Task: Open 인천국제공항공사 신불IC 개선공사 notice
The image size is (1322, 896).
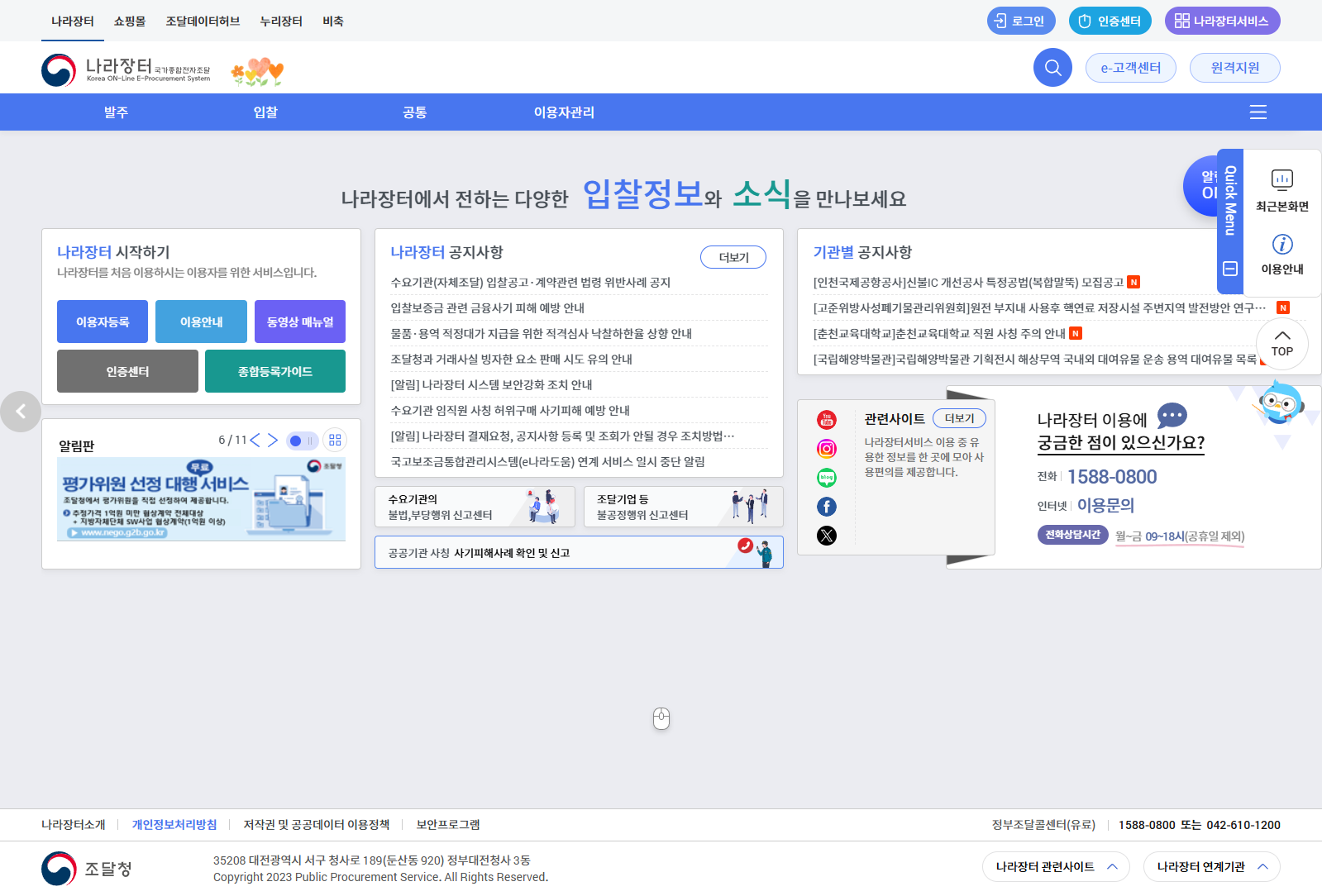Action: 968,282
